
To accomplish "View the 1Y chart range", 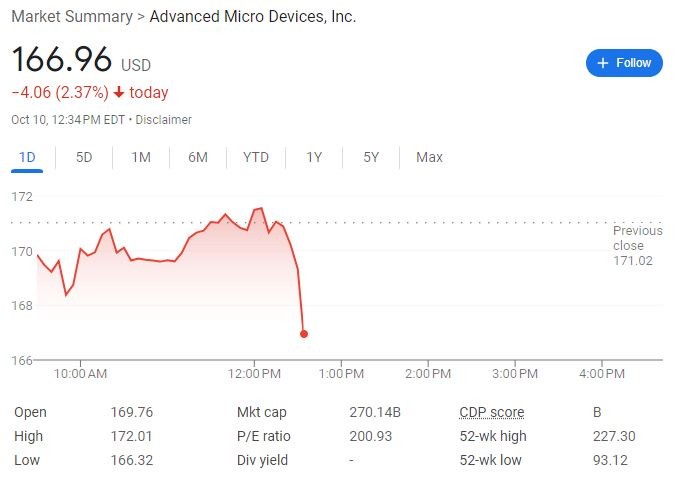I will tap(314, 157).
